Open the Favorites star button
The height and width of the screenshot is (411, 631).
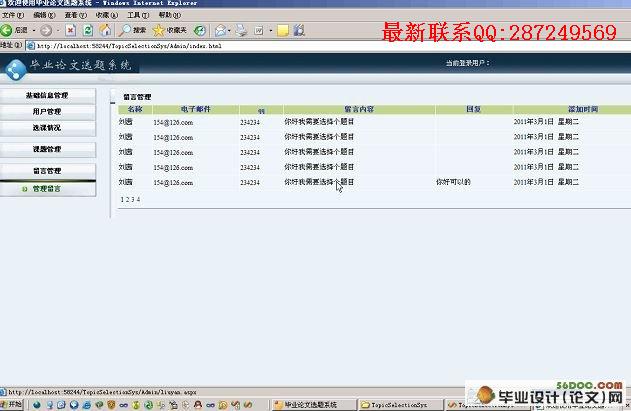click(159, 30)
